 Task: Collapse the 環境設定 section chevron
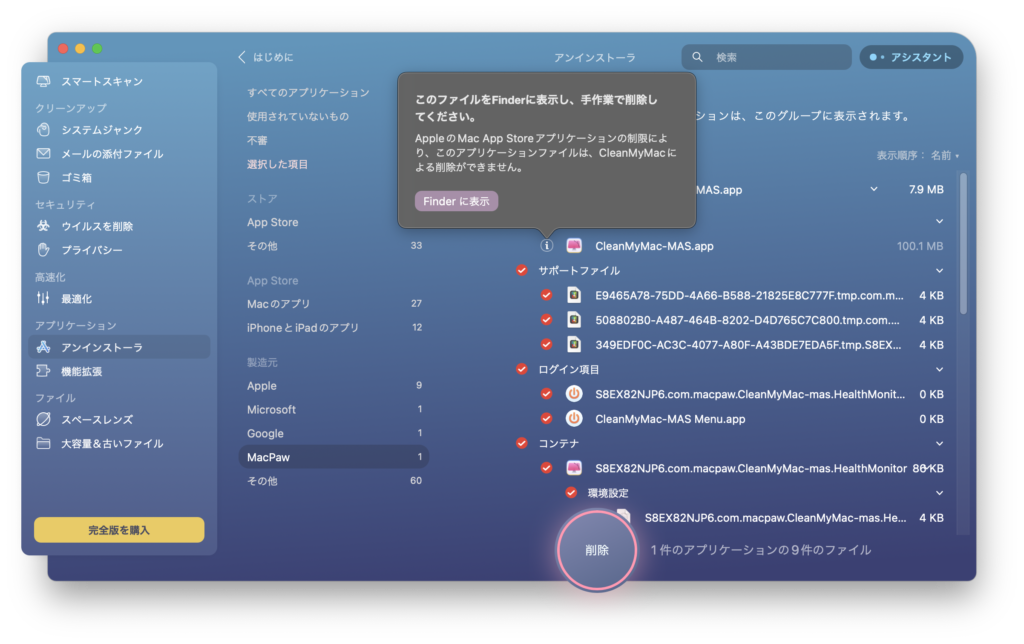[x=939, y=492]
